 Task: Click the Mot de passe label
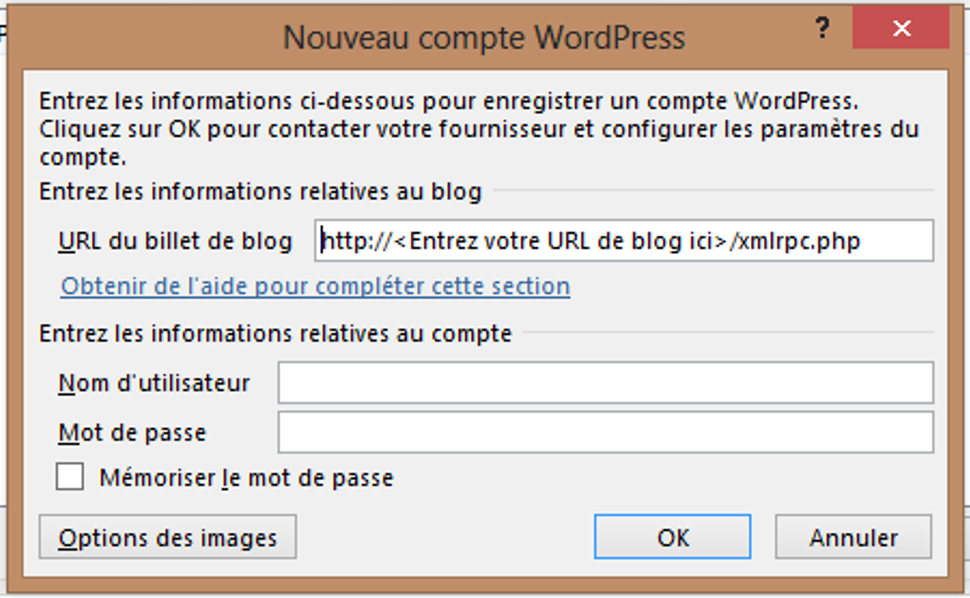[132, 433]
